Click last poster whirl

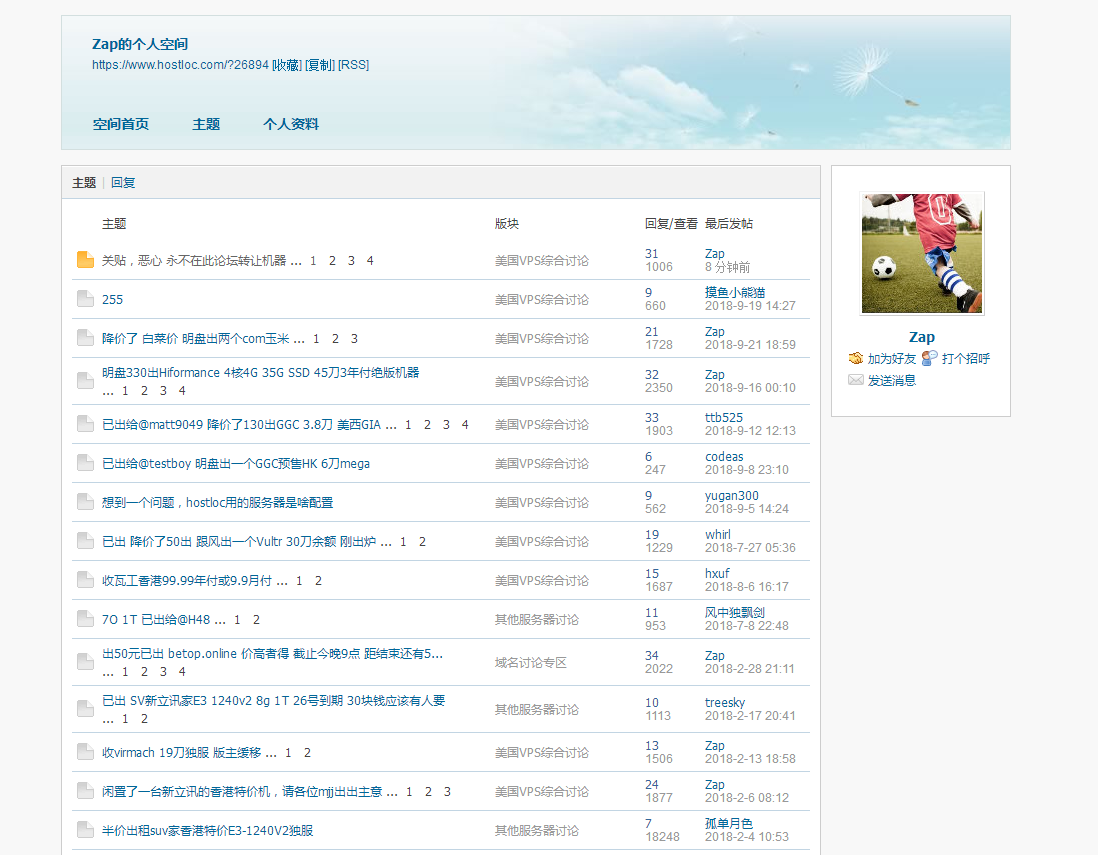pos(718,535)
